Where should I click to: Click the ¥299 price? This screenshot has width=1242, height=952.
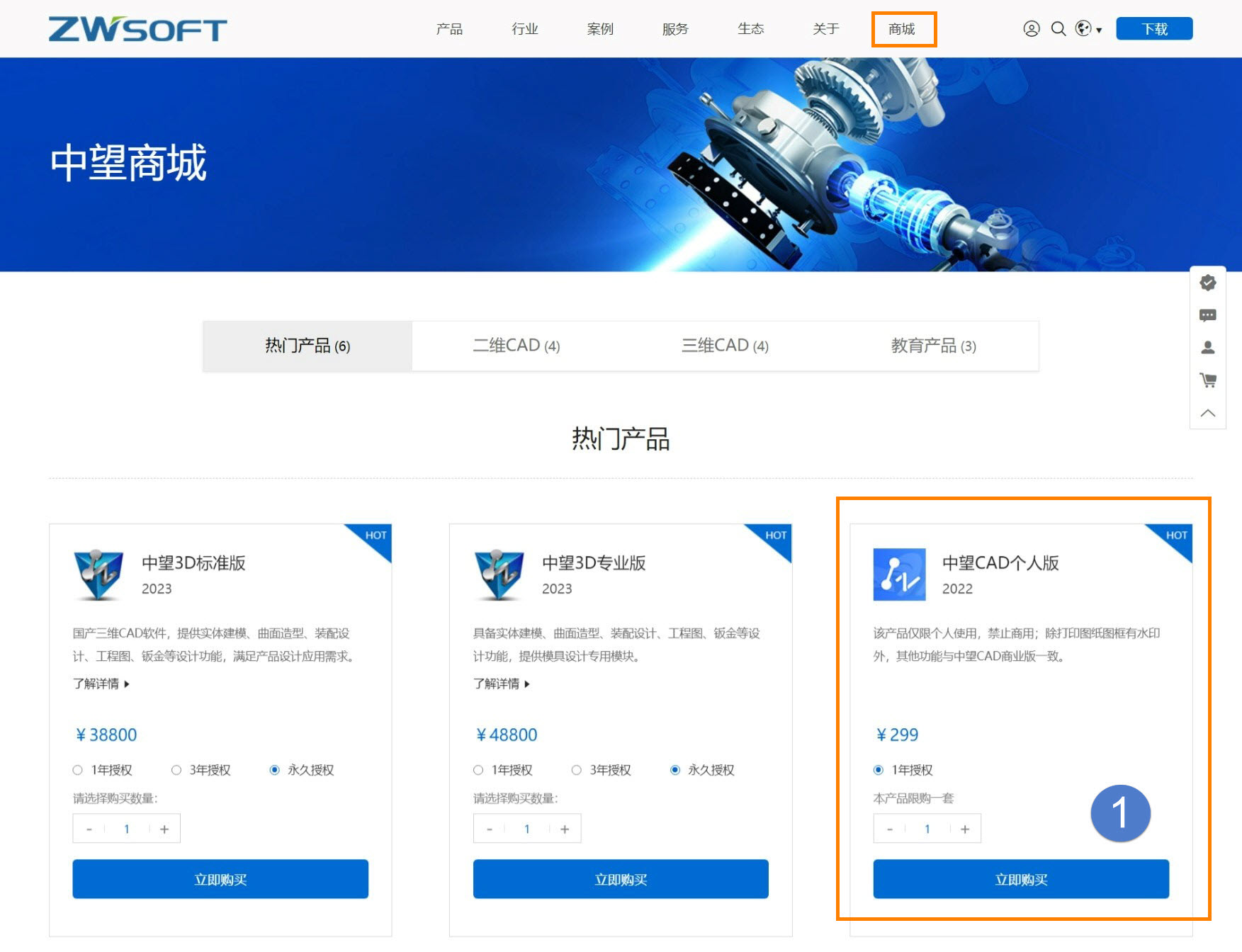(897, 735)
